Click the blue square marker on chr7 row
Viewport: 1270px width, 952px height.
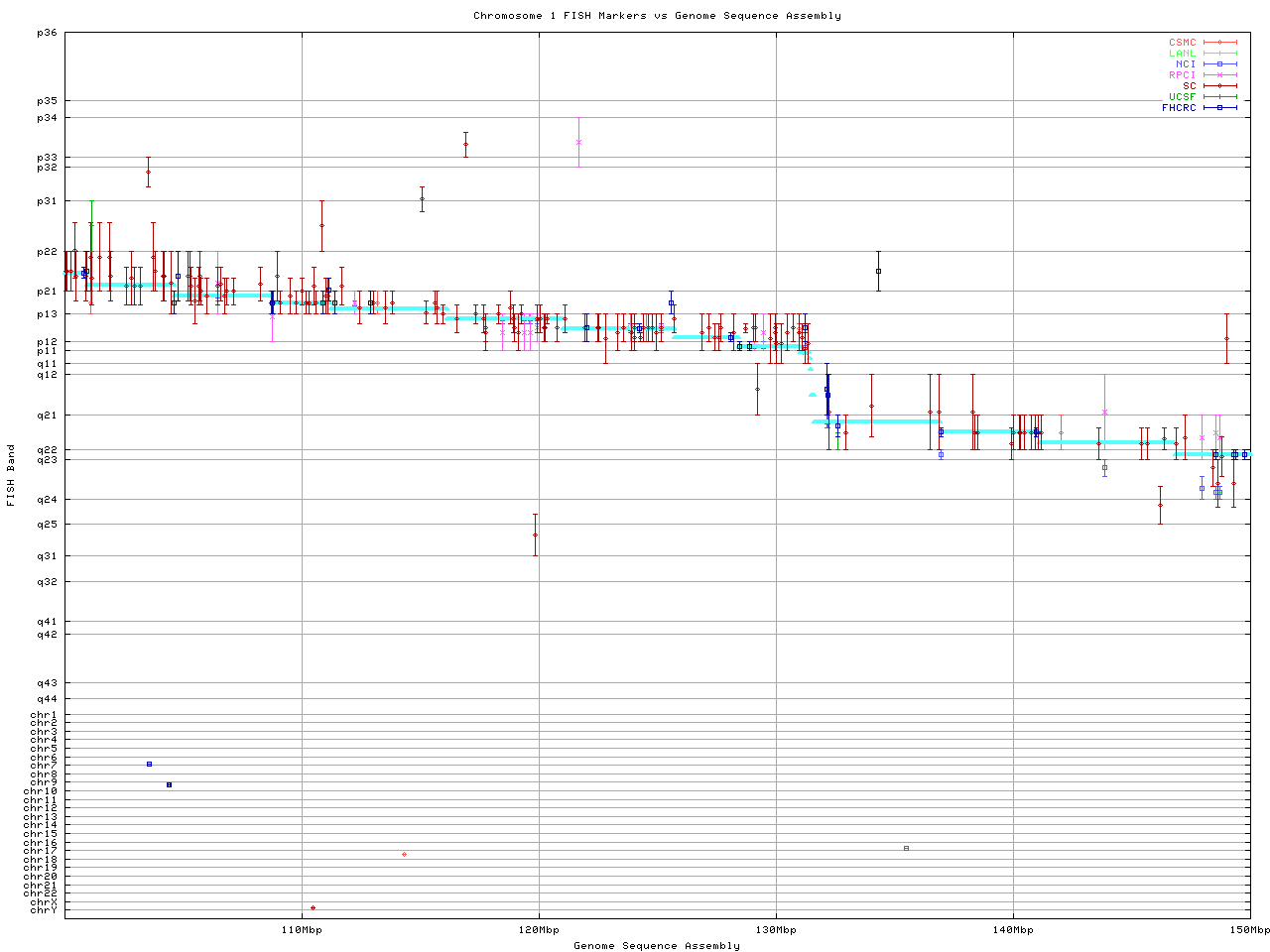pyautogui.click(x=149, y=764)
